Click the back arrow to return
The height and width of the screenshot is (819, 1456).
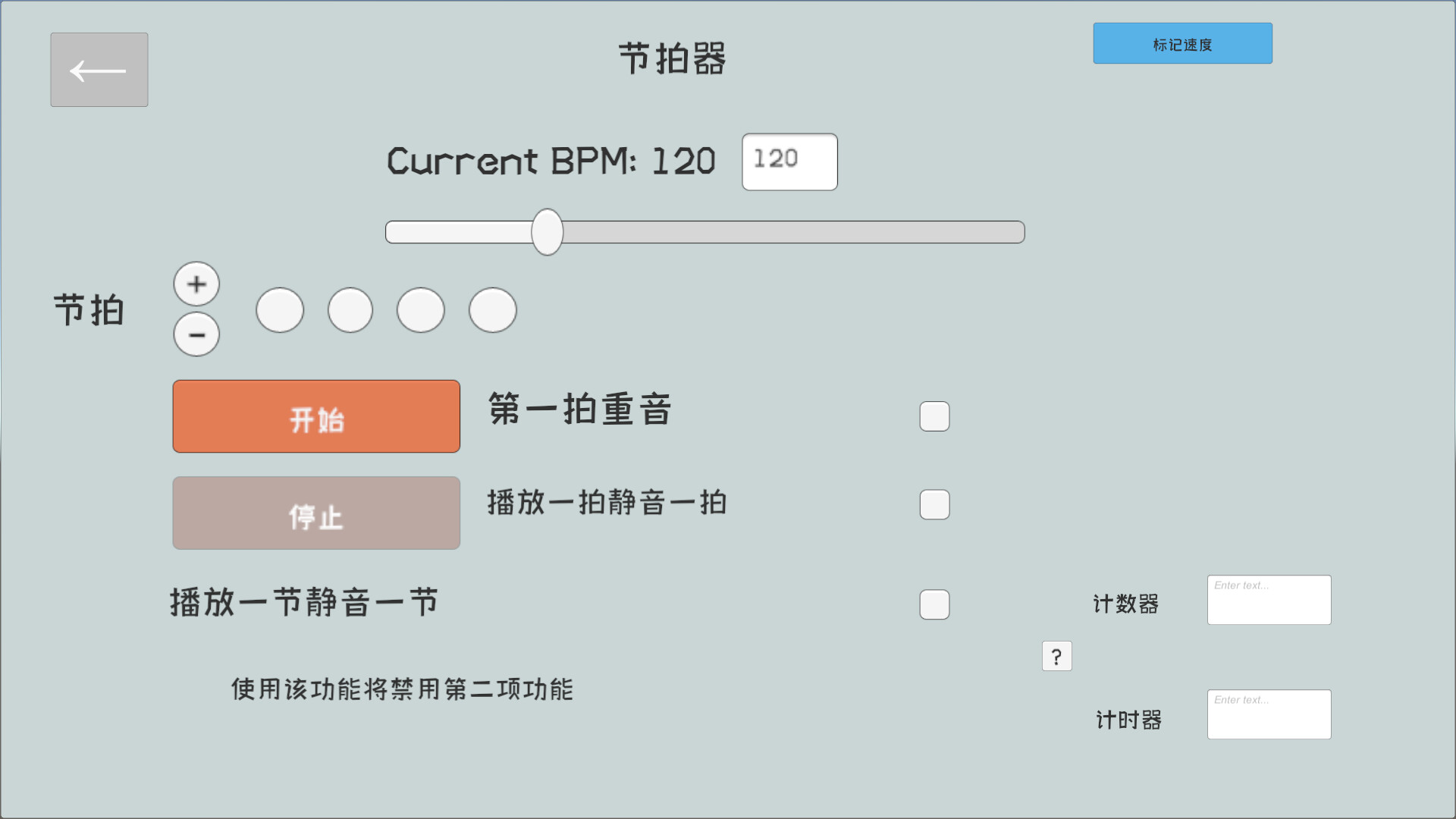click(x=99, y=69)
